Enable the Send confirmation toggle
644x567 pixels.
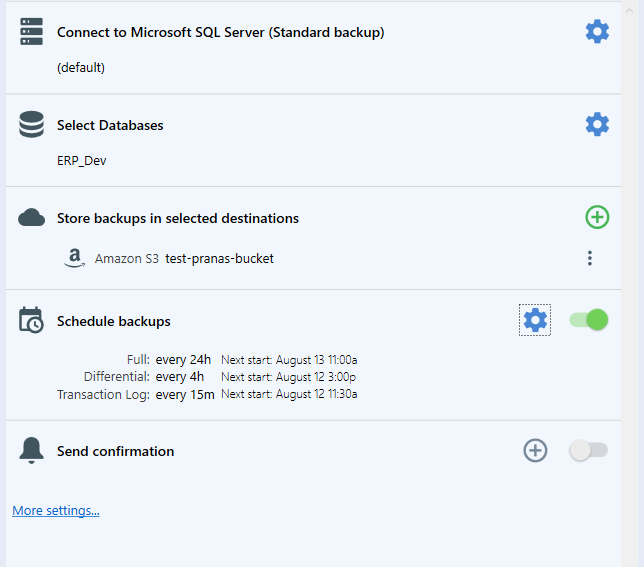coord(589,450)
